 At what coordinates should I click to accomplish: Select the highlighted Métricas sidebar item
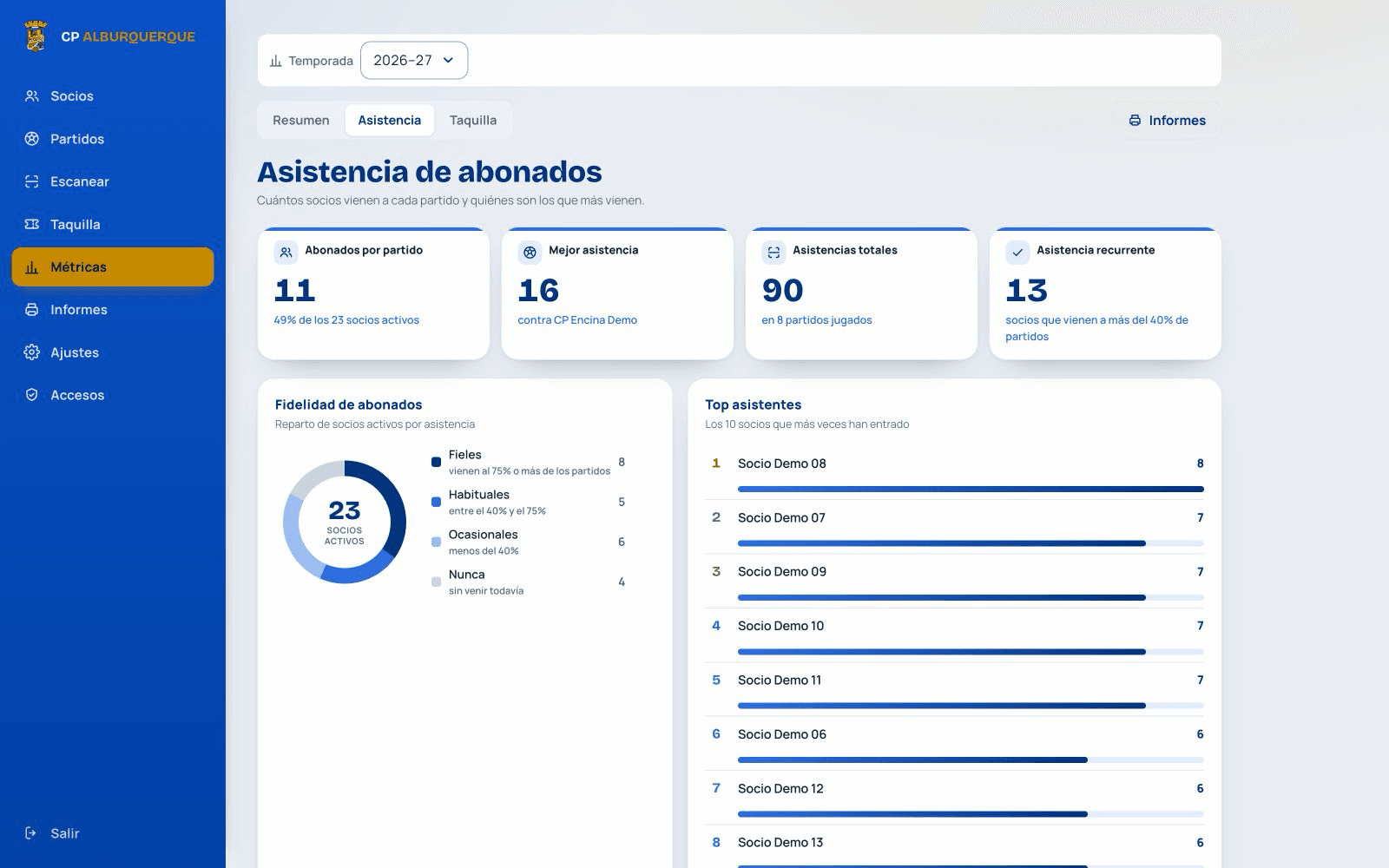click(x=113, y=267)
